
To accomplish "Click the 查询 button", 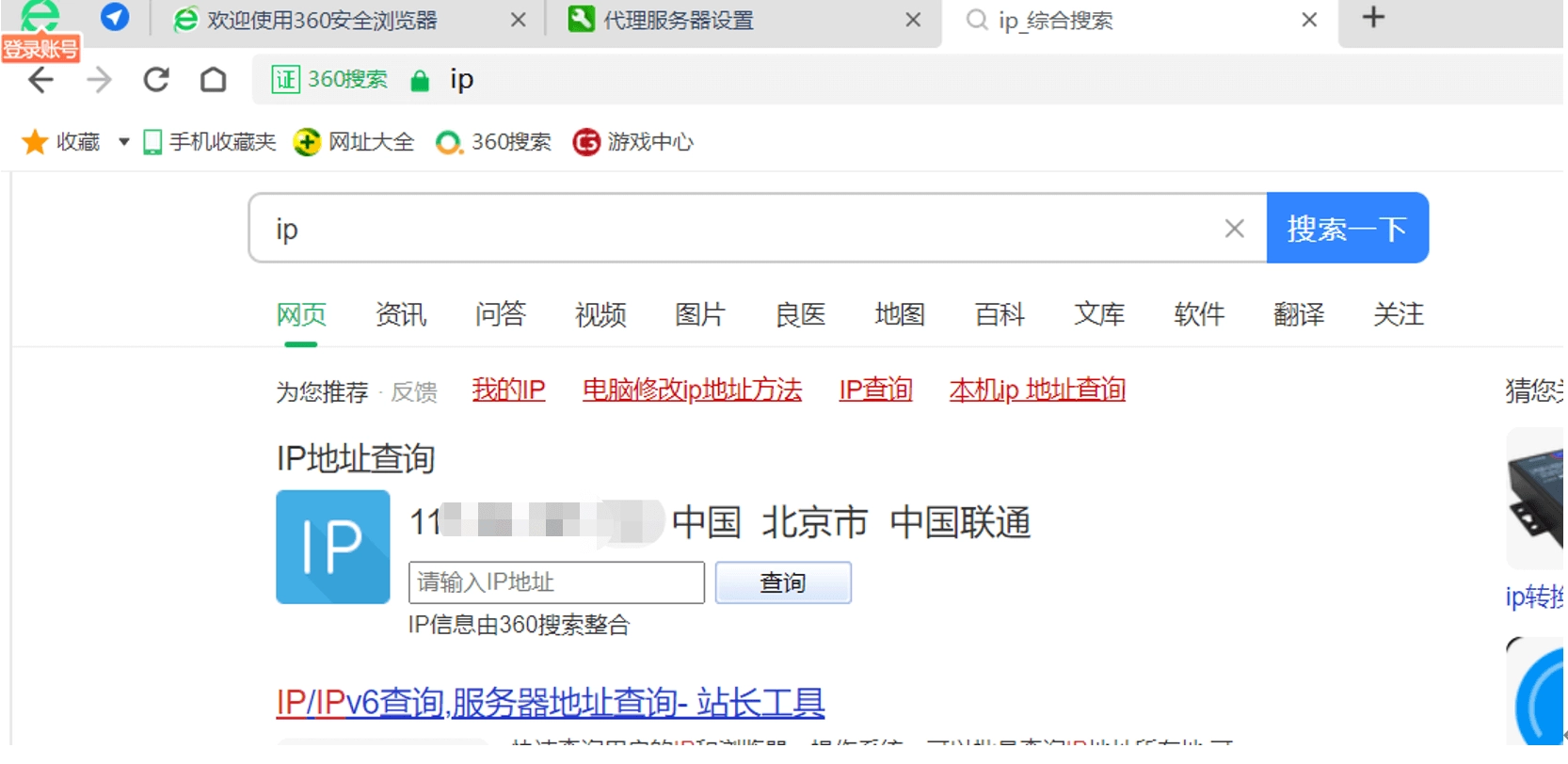I will [782, 583].
